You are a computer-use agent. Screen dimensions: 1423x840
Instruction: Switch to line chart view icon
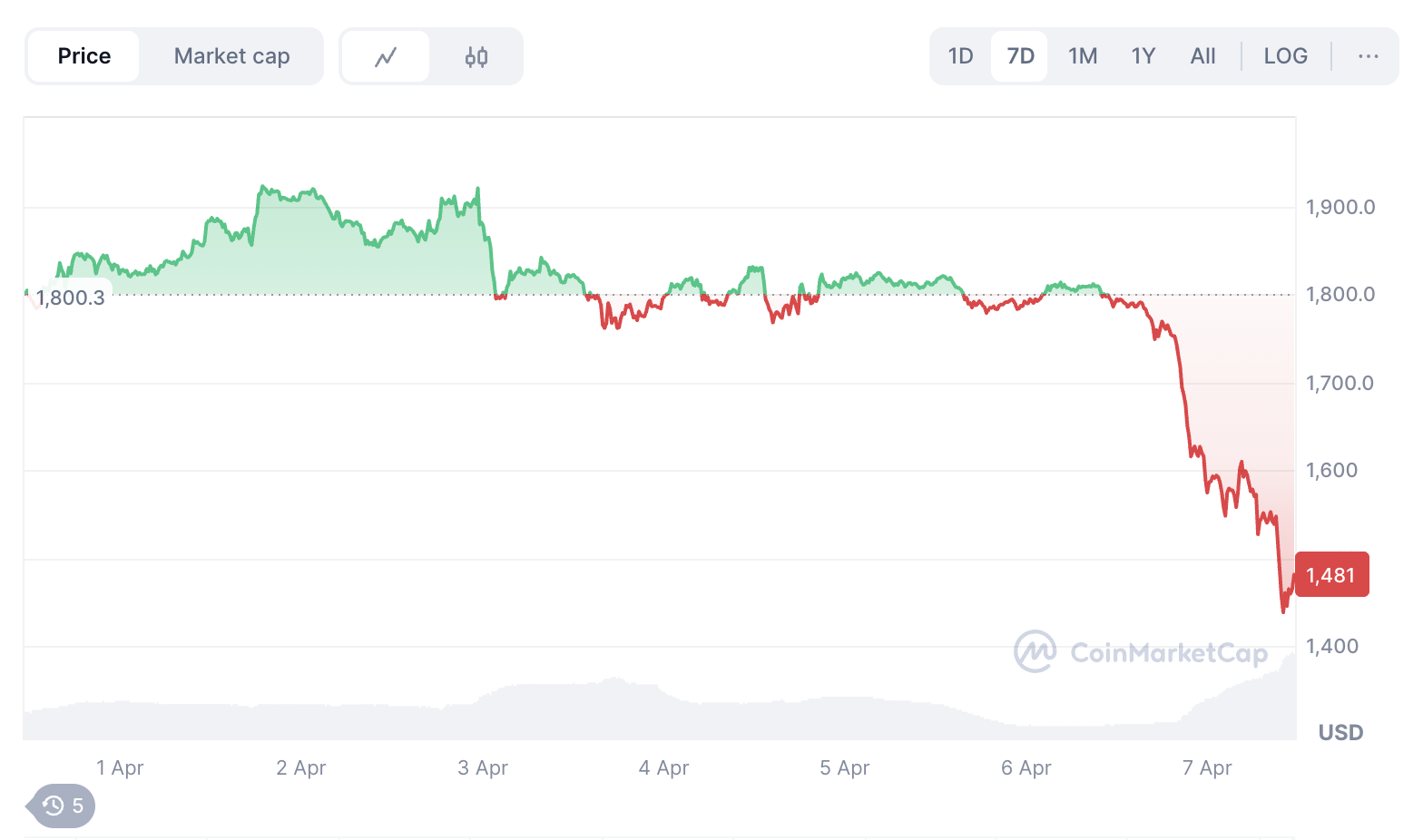386,56
